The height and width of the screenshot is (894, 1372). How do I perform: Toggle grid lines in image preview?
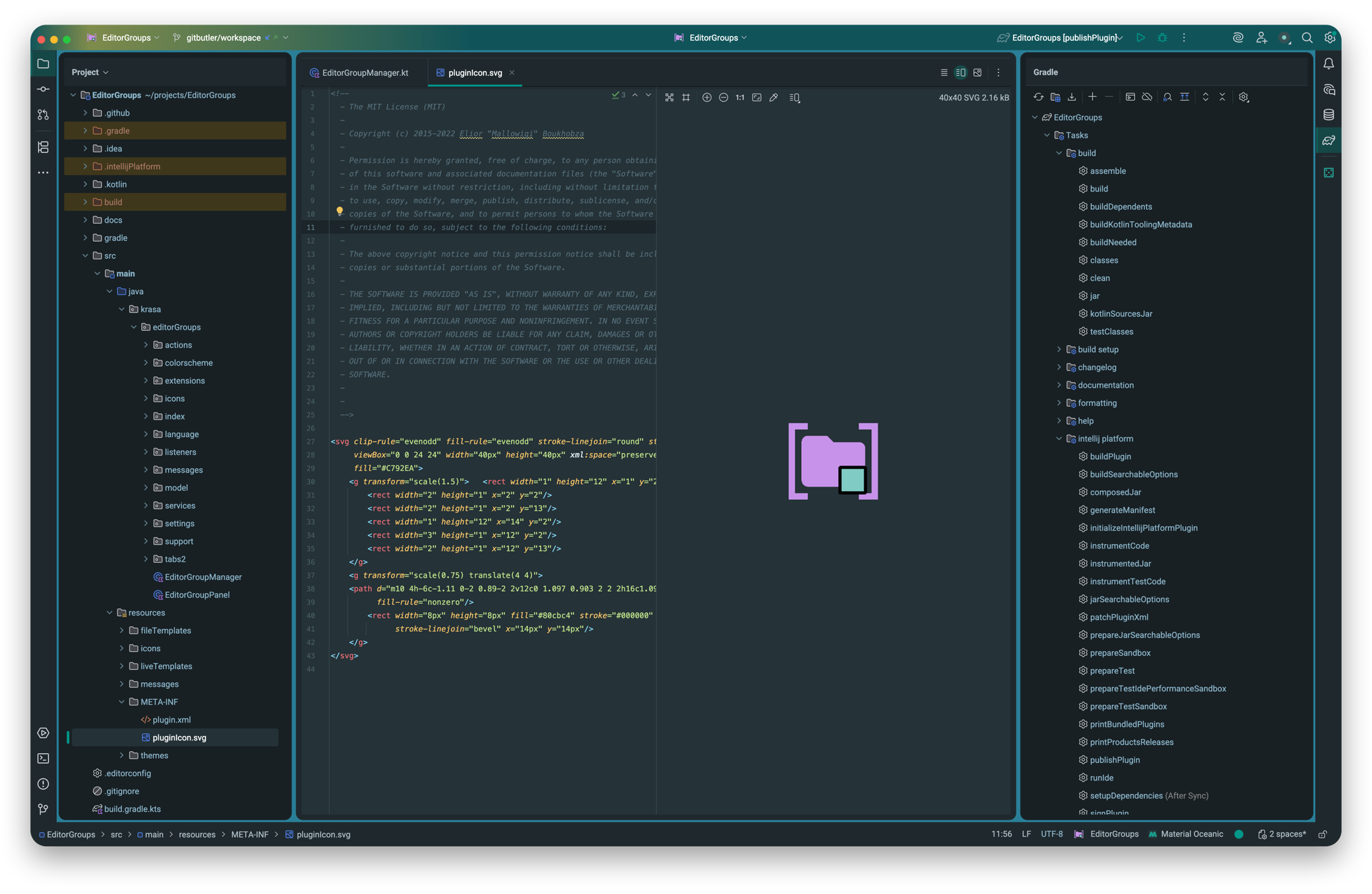(686, 98)
